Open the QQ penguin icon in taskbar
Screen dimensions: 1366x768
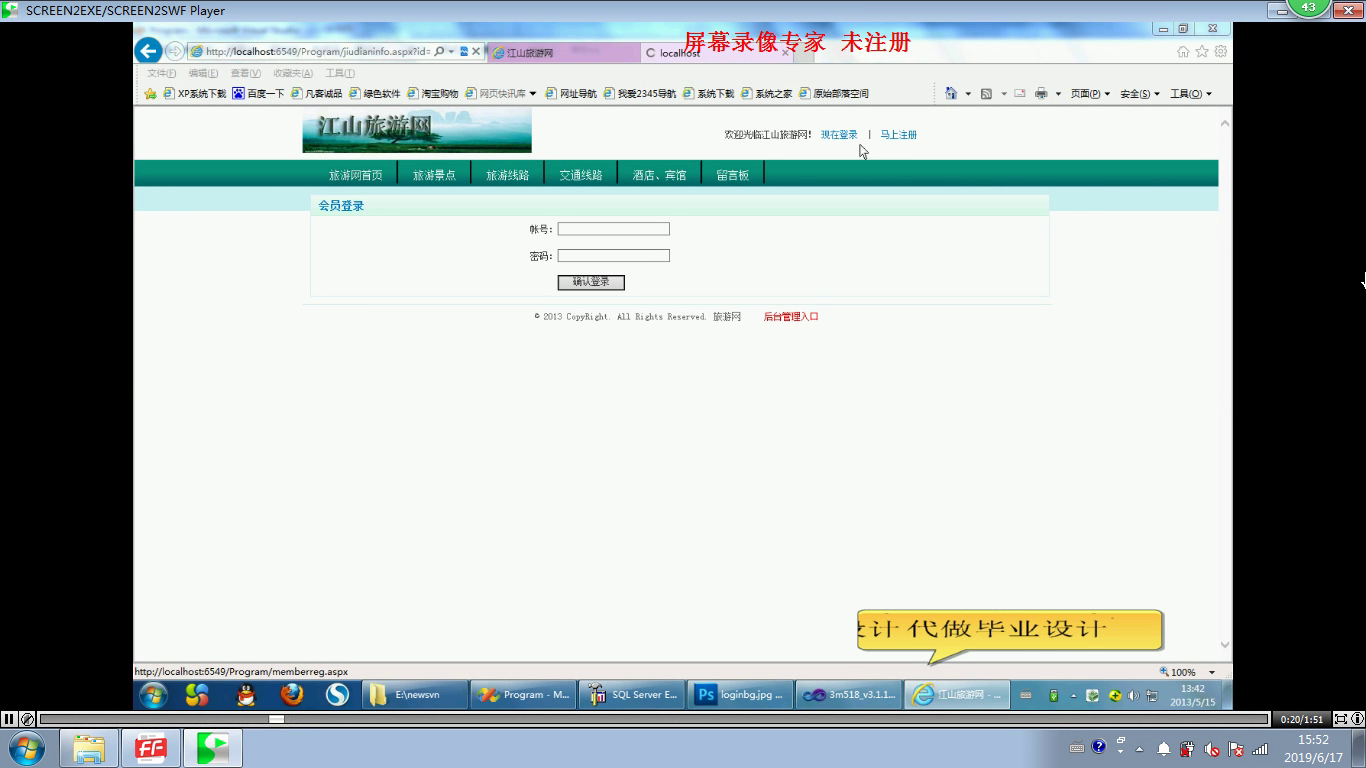246,695
